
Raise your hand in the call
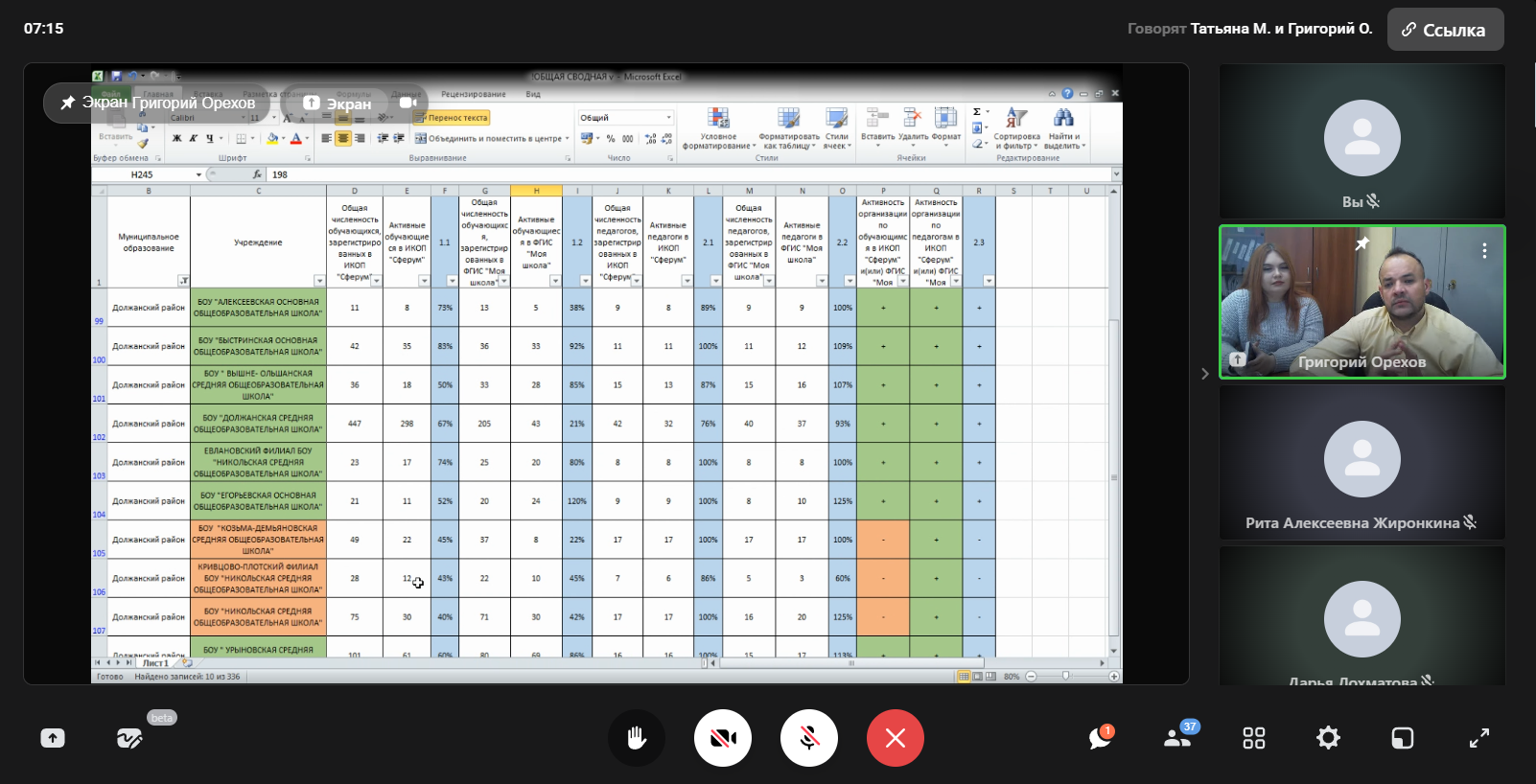point(636,738)
